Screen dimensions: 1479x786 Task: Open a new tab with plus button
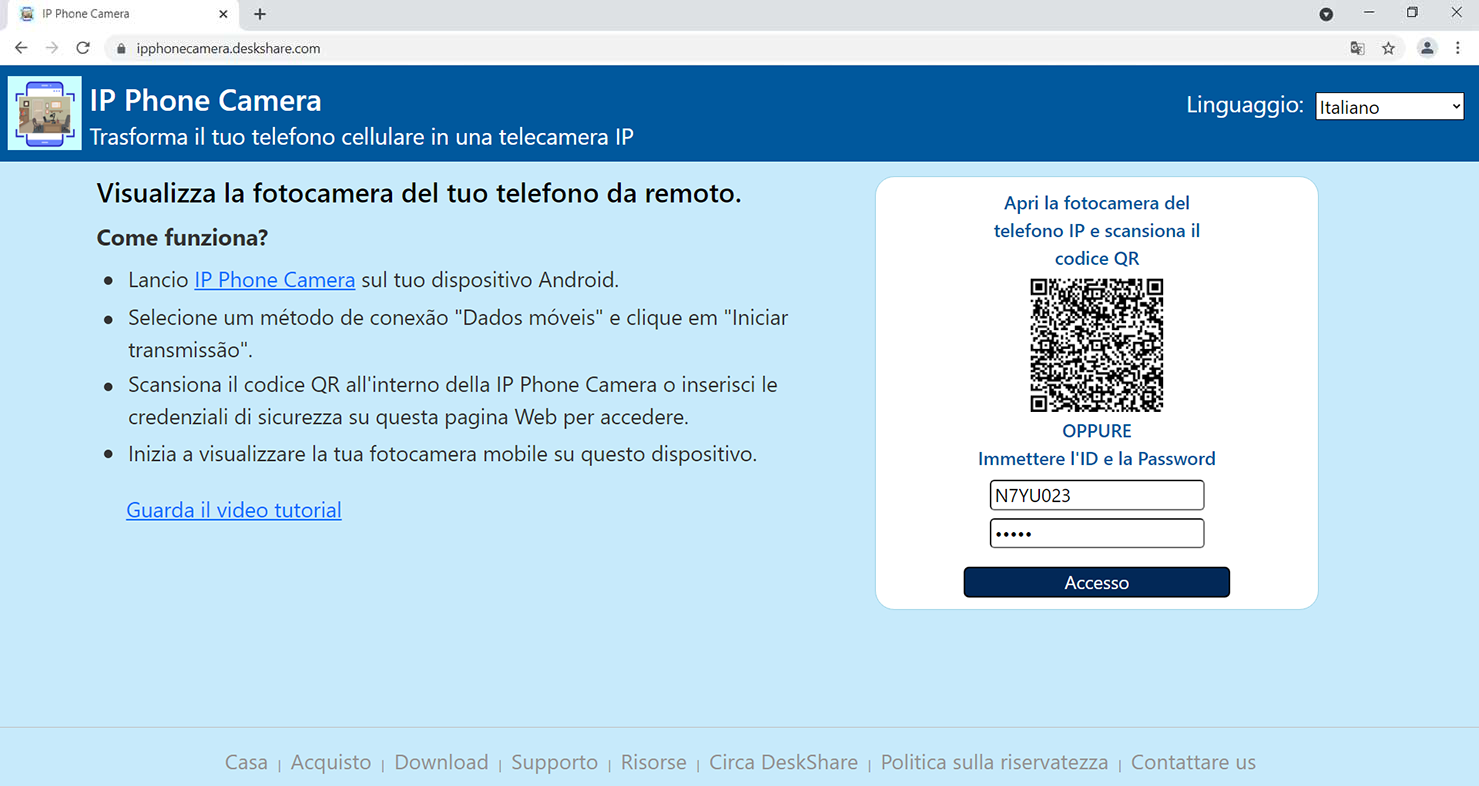pyautogui.click(x=260, y=14)
